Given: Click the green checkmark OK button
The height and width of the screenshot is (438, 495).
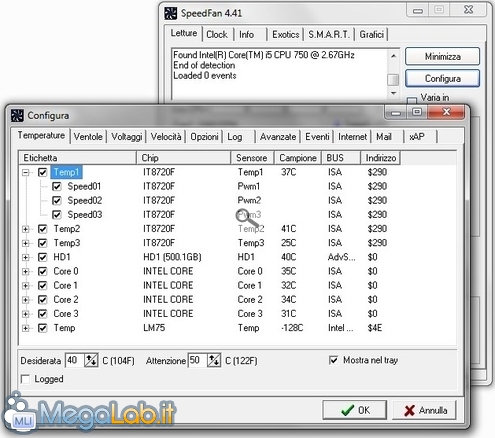Looking at the screenshot, I should point(355,410).
